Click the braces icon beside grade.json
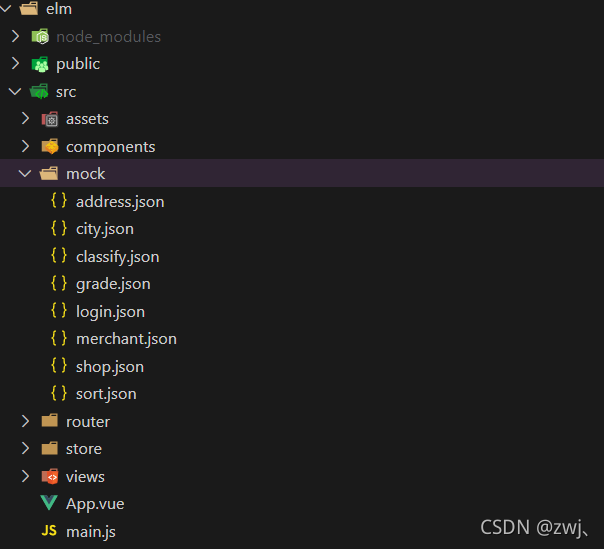The image size is (604, 549). click(59, 283)
